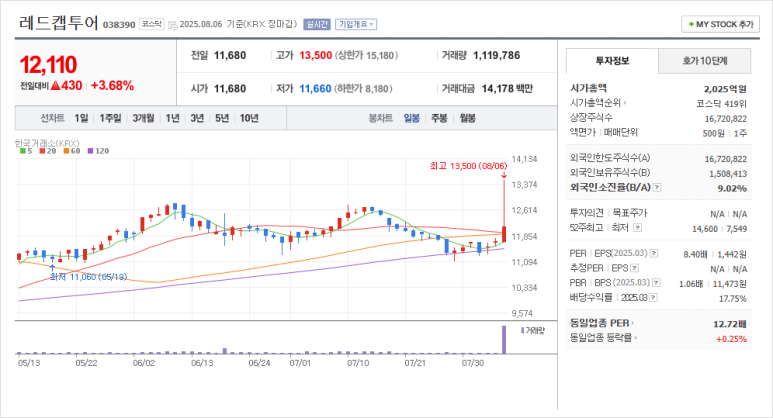Viewport: 773px width, 418px height.
Task: Select the 3년 line chart period
Action: tap(197, 118)
